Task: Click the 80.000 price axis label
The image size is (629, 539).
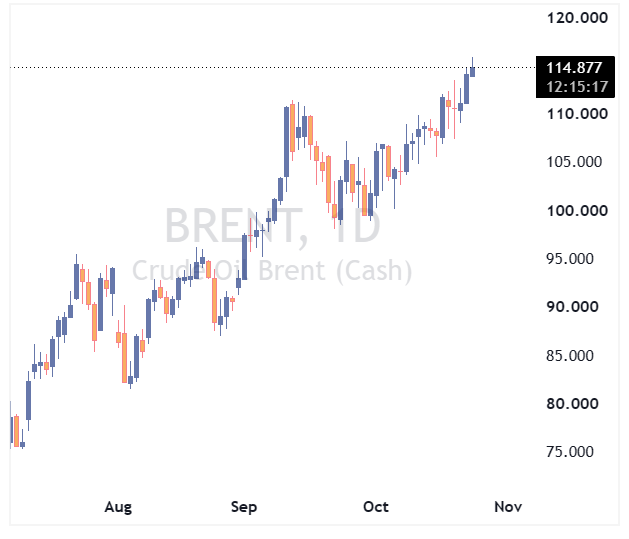Action: click(x=572, y=403)
